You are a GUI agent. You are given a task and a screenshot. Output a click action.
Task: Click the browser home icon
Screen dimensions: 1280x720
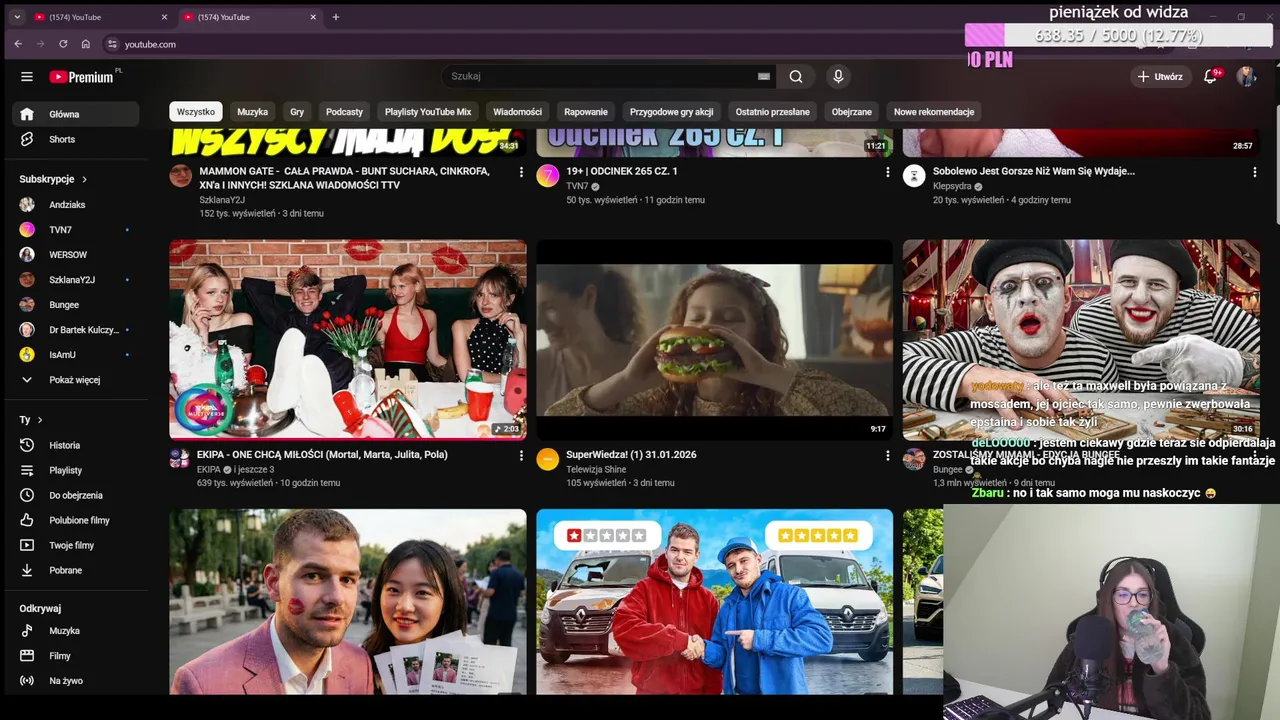tap(86, 44)
